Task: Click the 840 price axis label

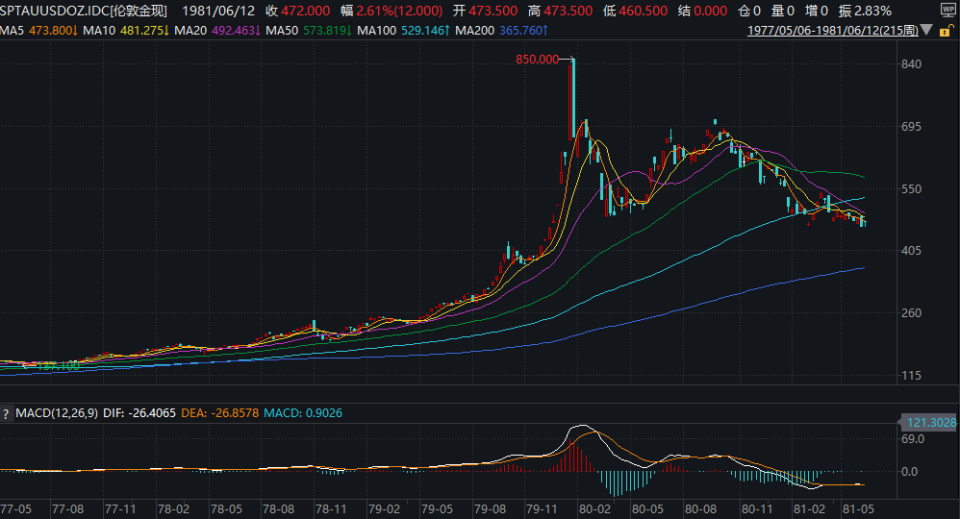Action: [912, 64]
